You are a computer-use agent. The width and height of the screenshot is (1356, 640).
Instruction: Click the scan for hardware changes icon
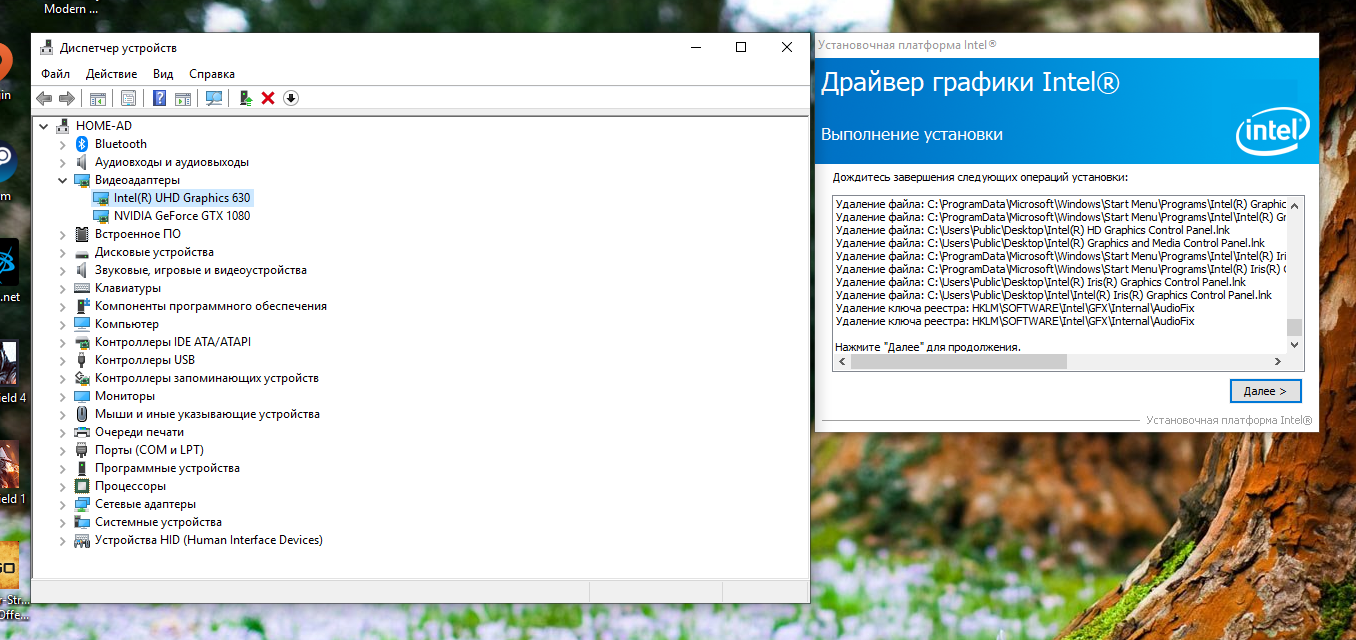tap(213, 98)
